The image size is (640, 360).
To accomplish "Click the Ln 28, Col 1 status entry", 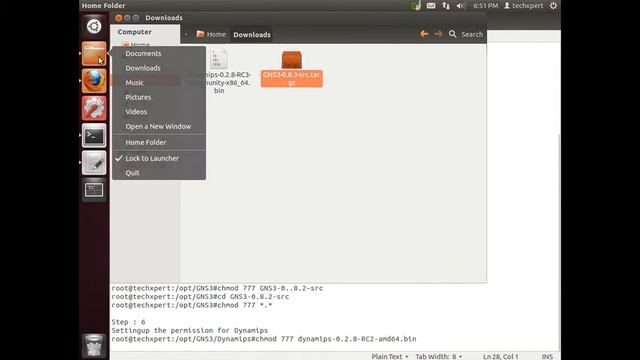I will click(501, 356).
